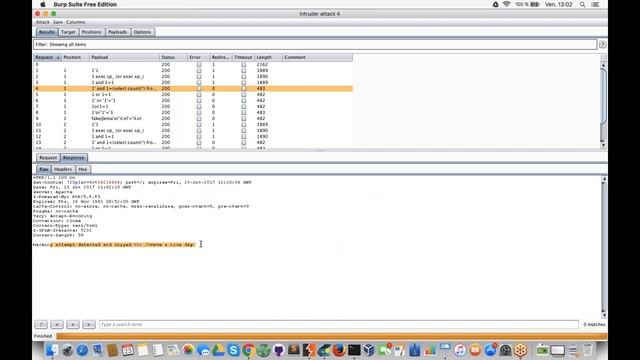Open Spotlight search in menu bar

582,4
